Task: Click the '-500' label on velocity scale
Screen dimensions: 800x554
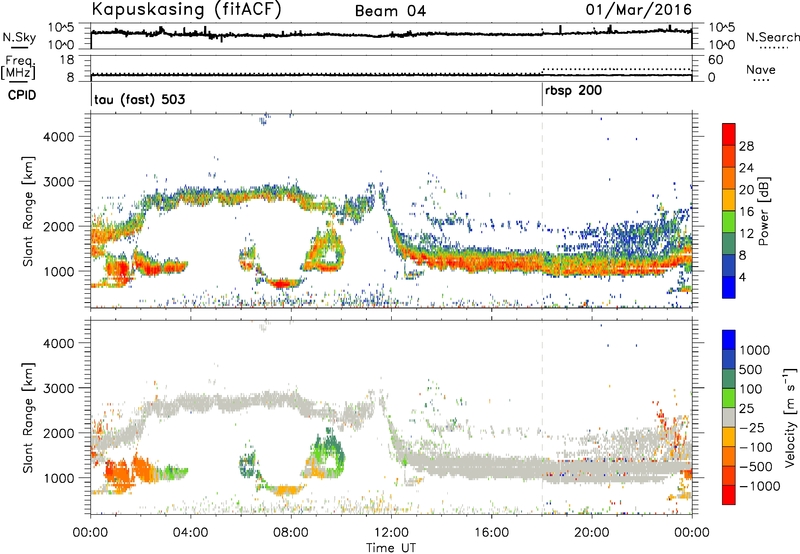Action: [756, 466]
